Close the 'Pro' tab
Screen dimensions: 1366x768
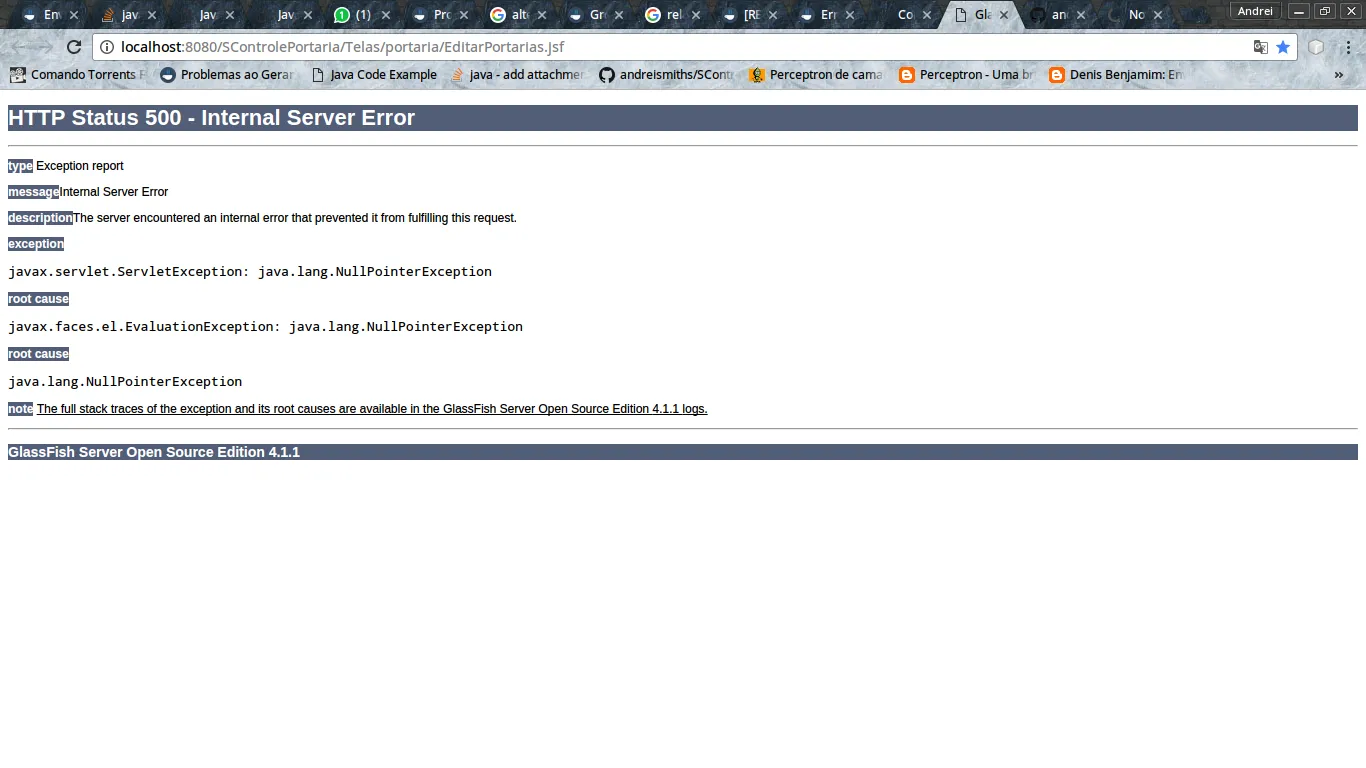point(464,15)
